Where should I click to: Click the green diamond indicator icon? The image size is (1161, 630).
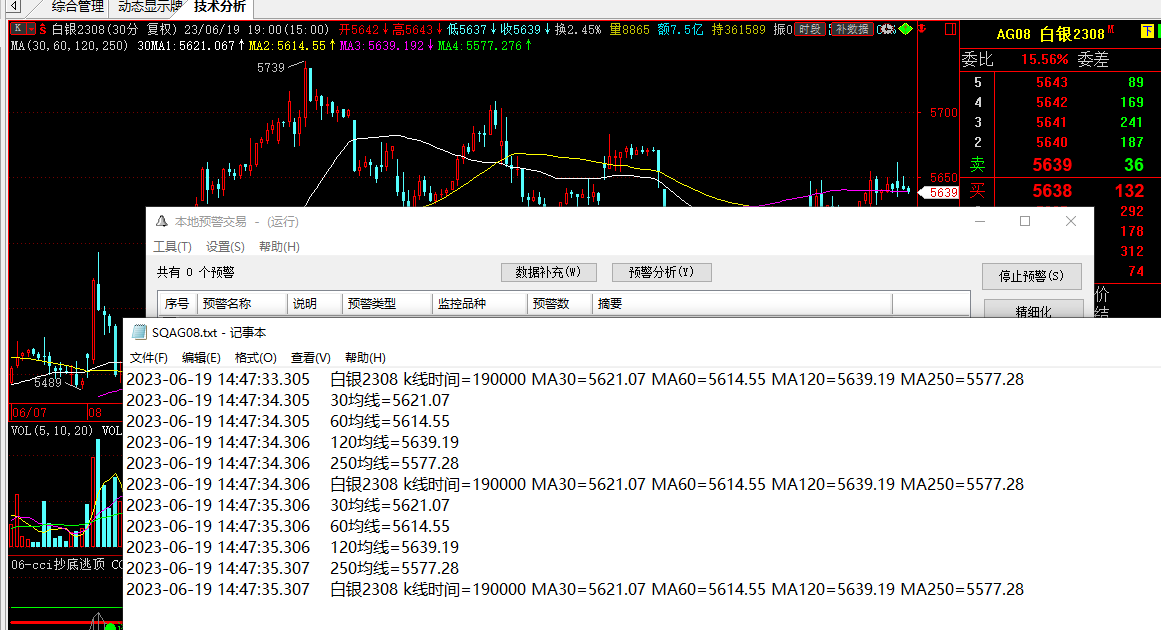click(x=905, y=29)
